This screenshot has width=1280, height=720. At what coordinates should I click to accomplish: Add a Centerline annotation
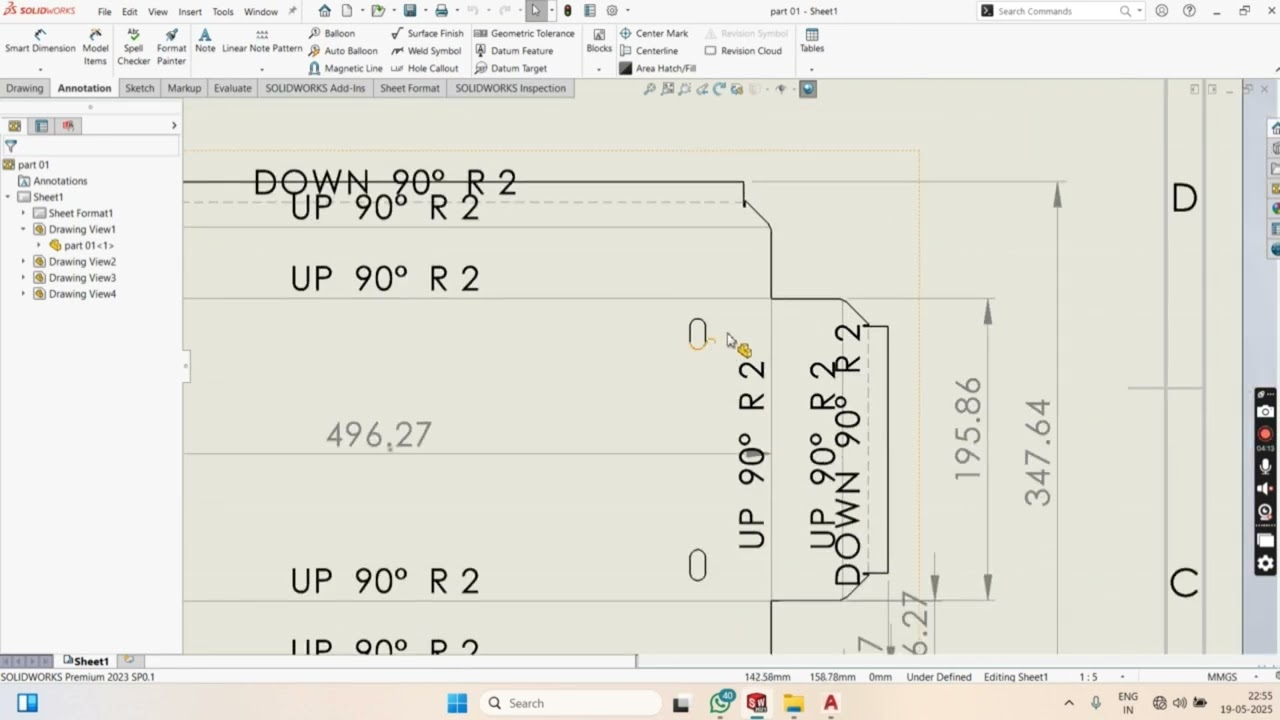(x=648, y=51)
